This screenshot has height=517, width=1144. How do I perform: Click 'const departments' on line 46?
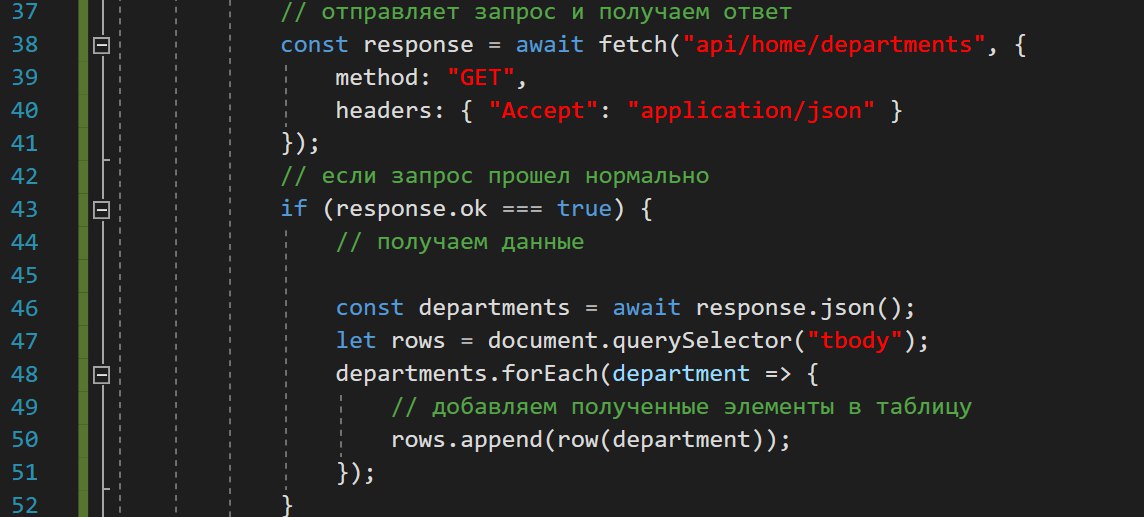point(452,308)
